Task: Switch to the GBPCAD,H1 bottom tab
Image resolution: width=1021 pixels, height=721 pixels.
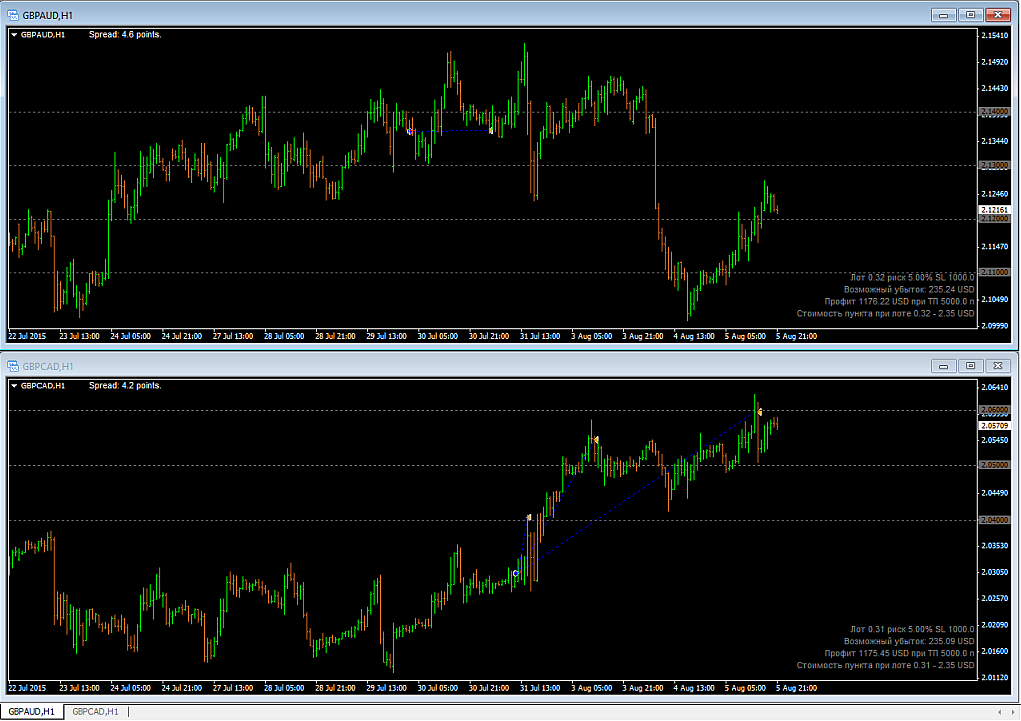Action: tap(95, 711)
